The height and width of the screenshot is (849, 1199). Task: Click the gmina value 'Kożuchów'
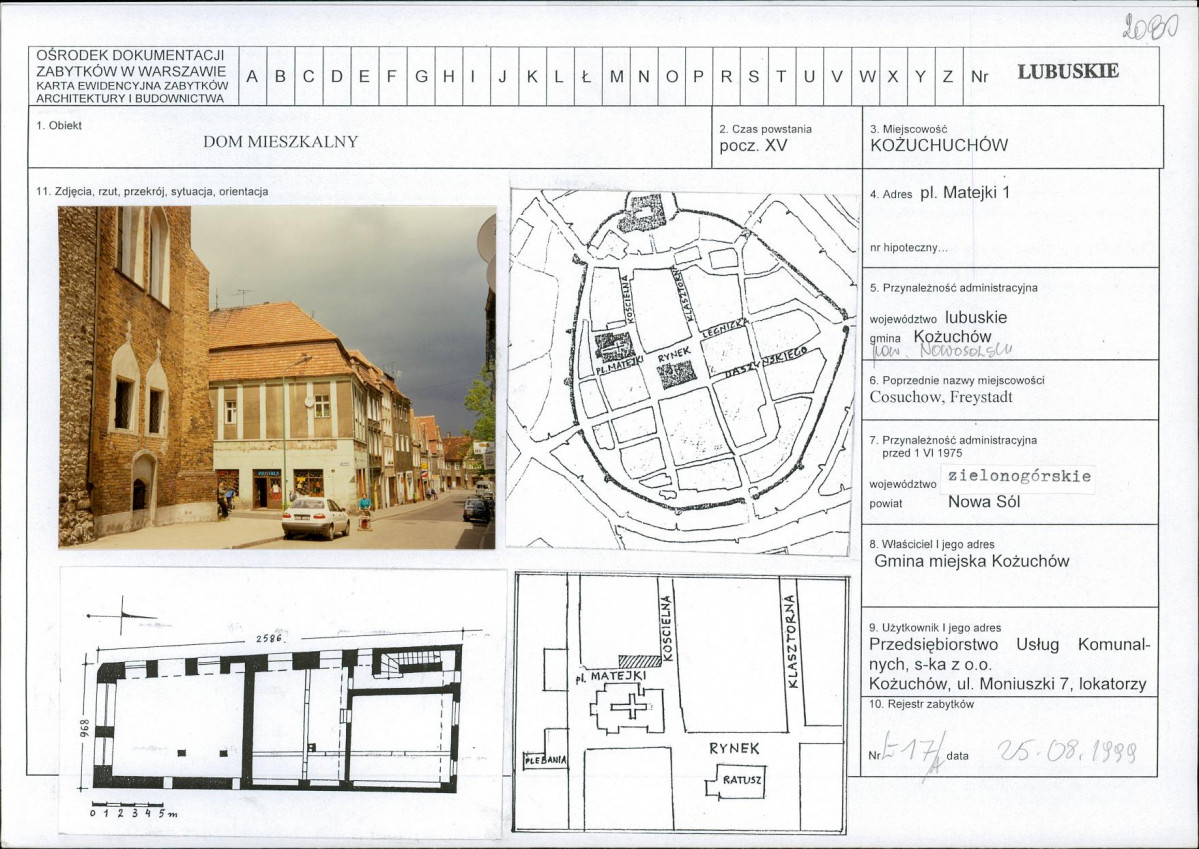952,337
